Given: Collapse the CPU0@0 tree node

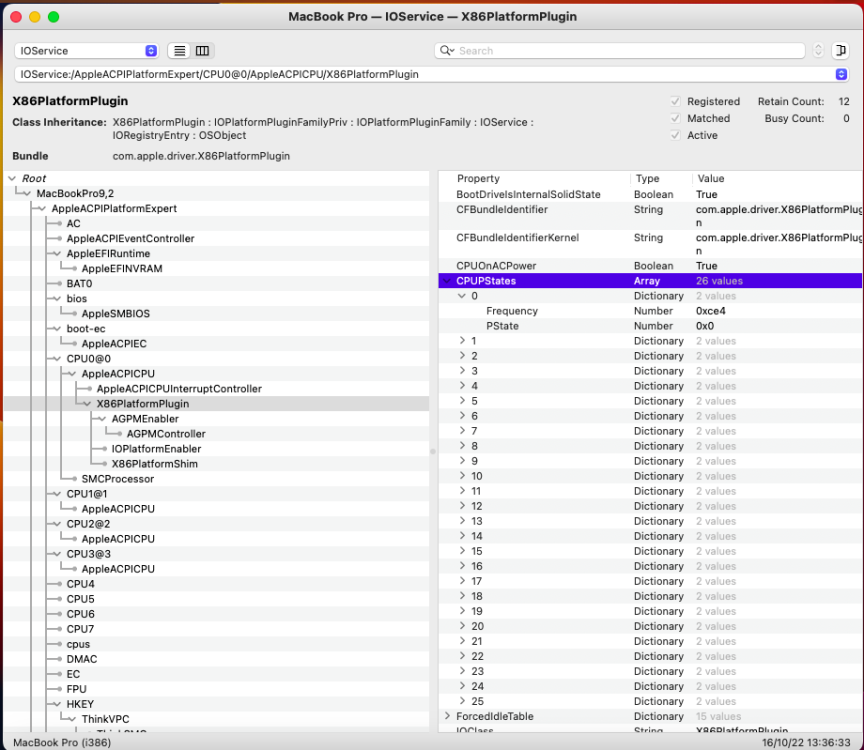Looking at the screenshot, I should [57, 359].
